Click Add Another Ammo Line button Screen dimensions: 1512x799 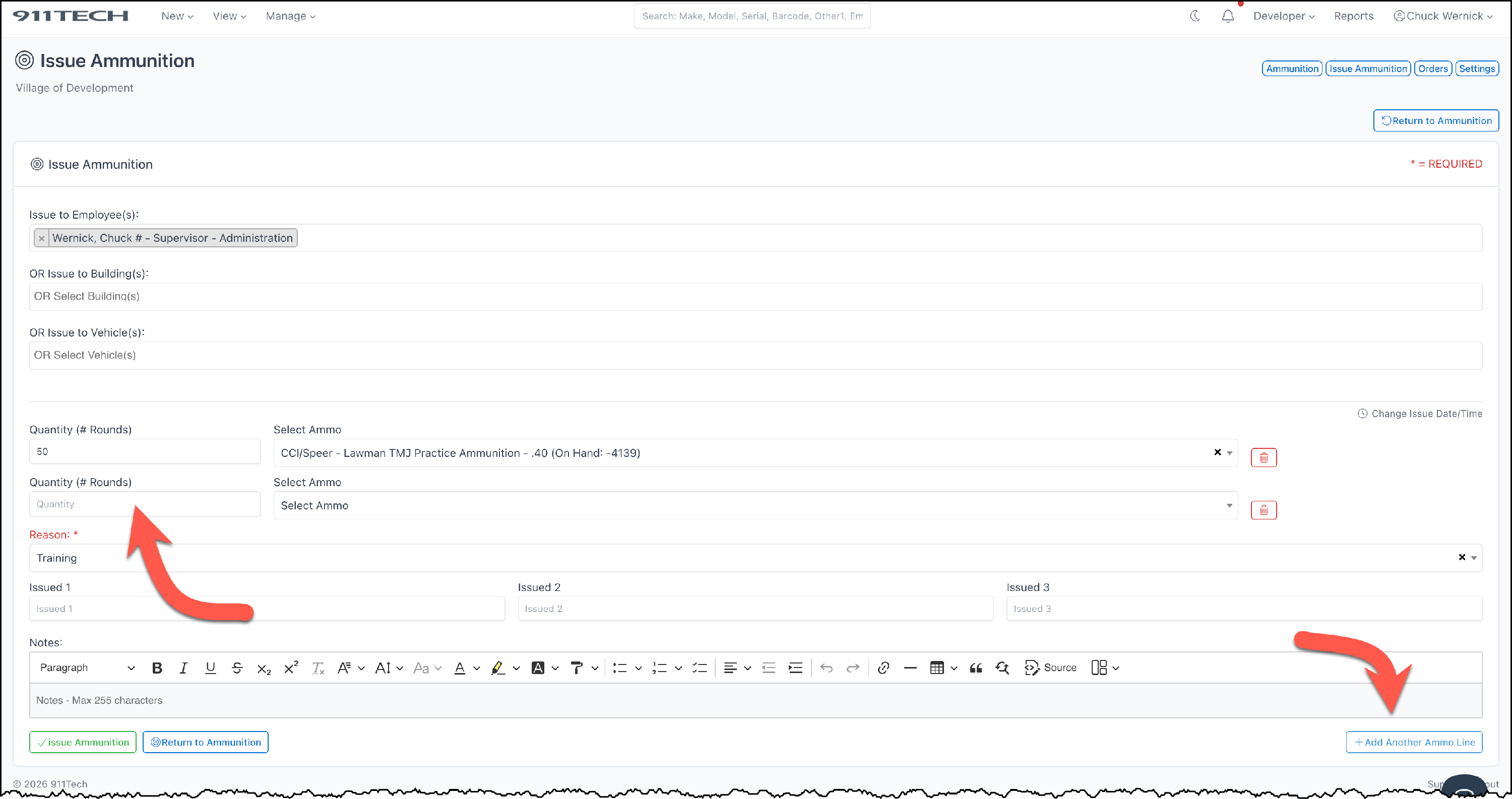point(1413,742)
